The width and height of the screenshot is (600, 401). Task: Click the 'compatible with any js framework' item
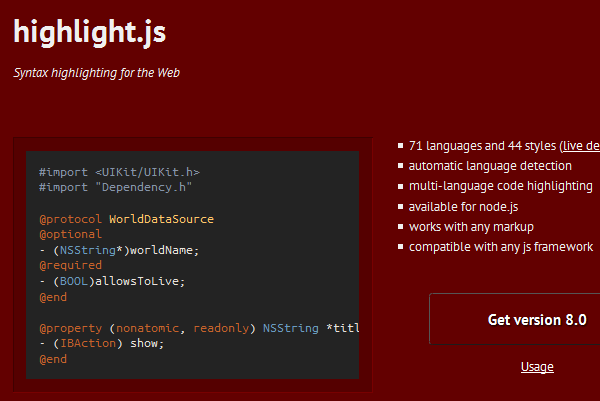pyautogui.click(x=500, y=247)
